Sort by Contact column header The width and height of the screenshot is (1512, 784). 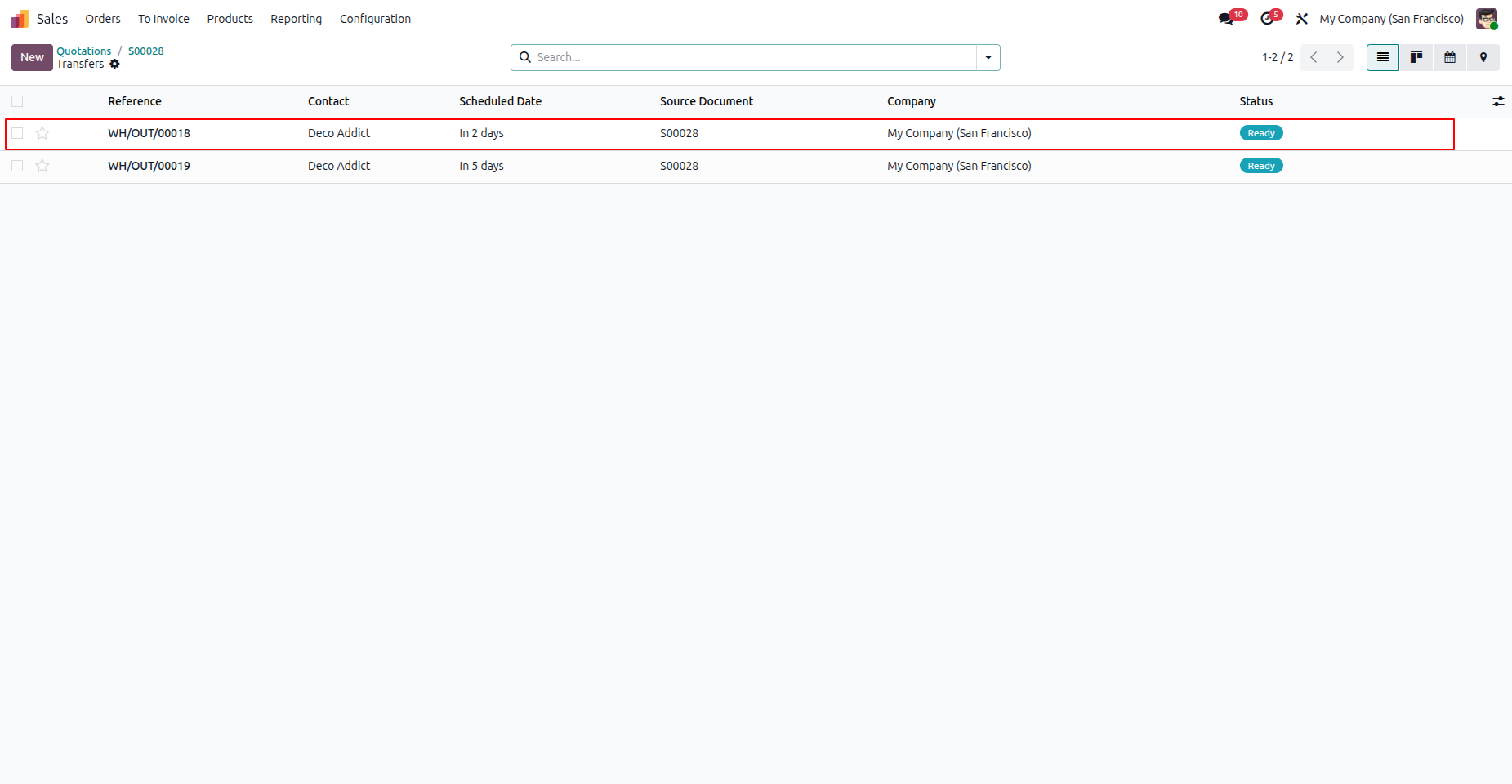(328, 101)
